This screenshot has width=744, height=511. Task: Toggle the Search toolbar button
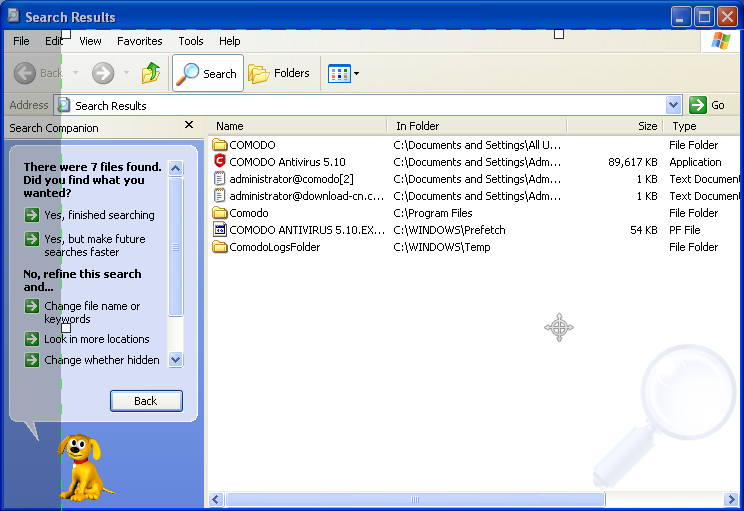pos(208,73)
